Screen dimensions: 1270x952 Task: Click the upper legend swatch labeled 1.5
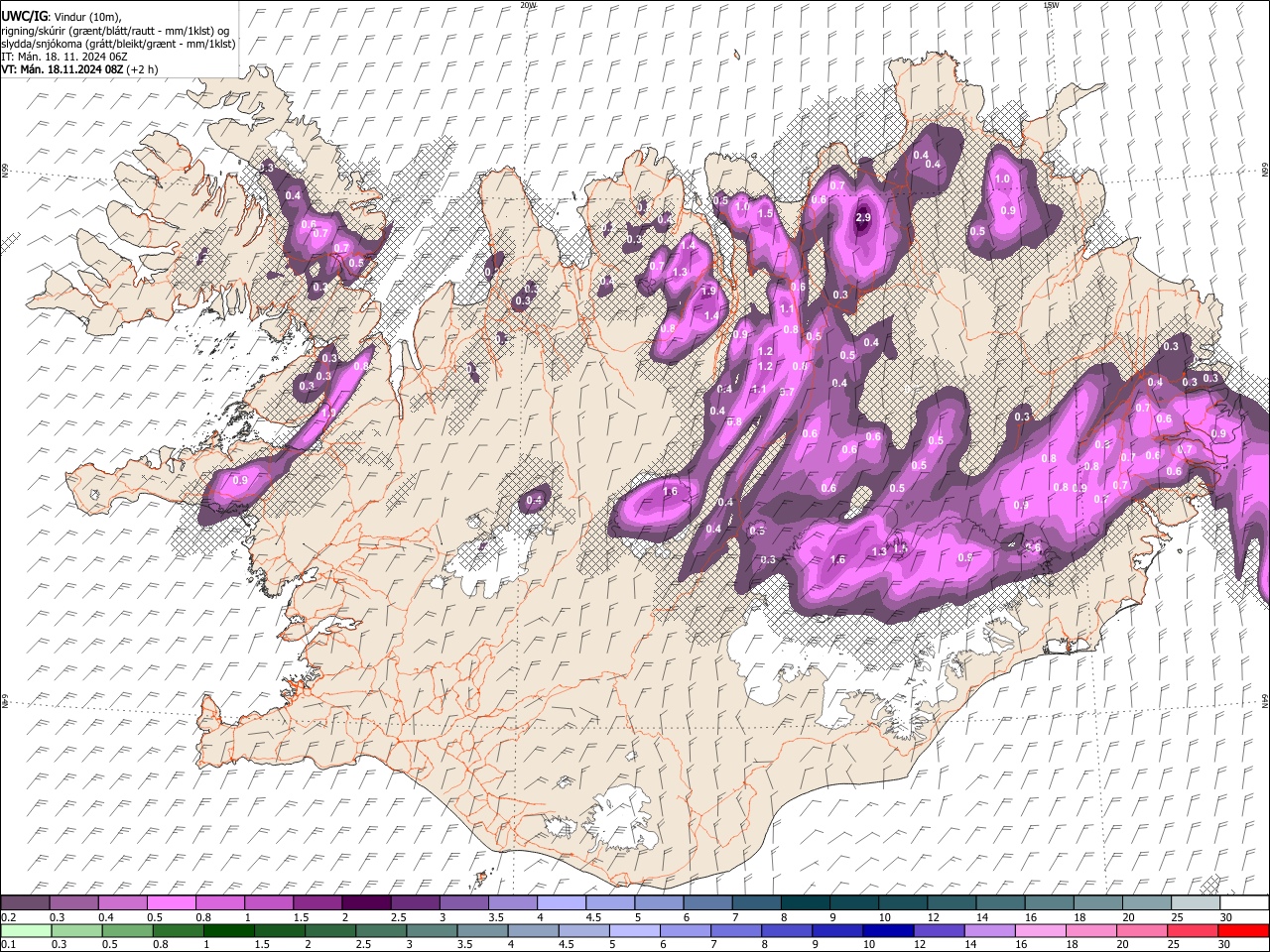click(x=317, y=903)
